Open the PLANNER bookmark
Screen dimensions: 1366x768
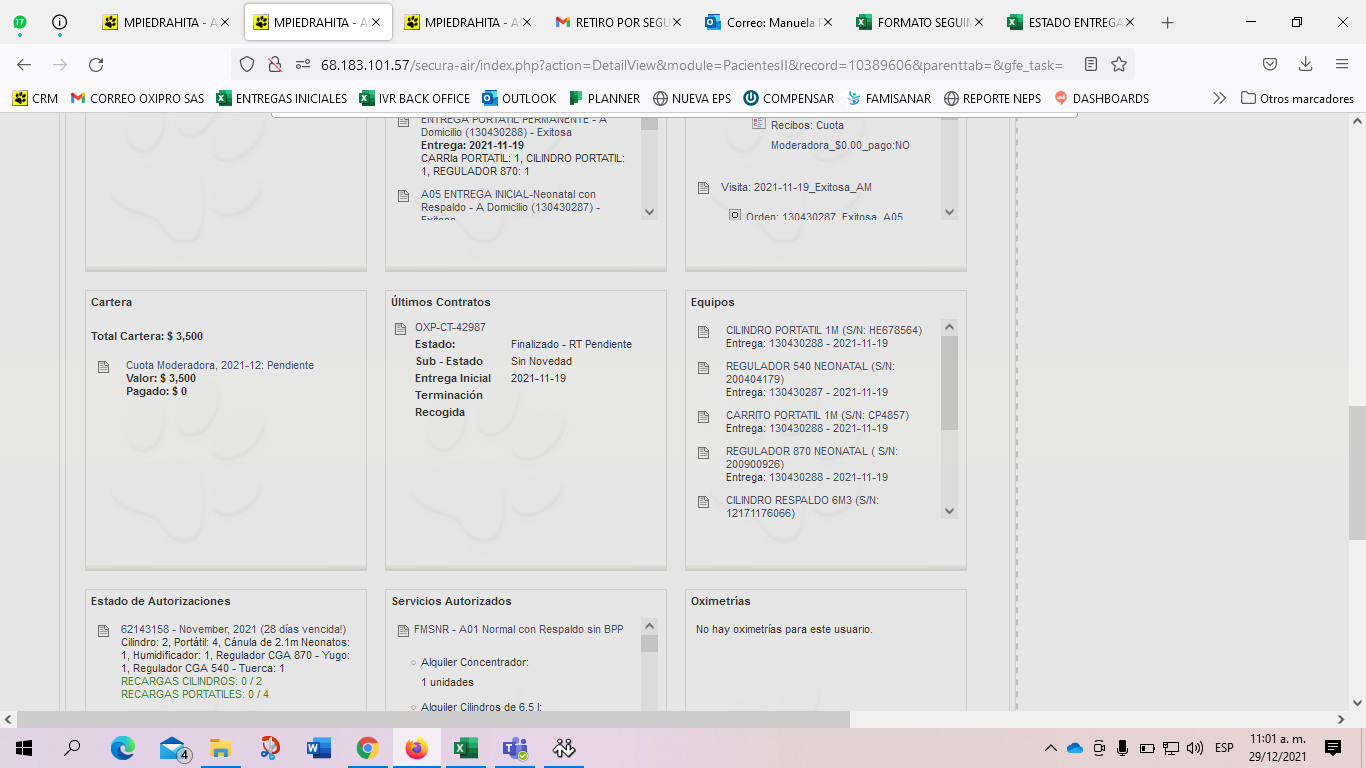coord(604,98)
